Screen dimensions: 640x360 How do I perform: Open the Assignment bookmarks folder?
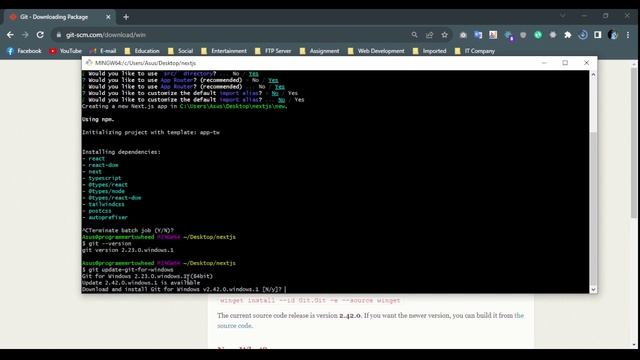pos(320,51)
